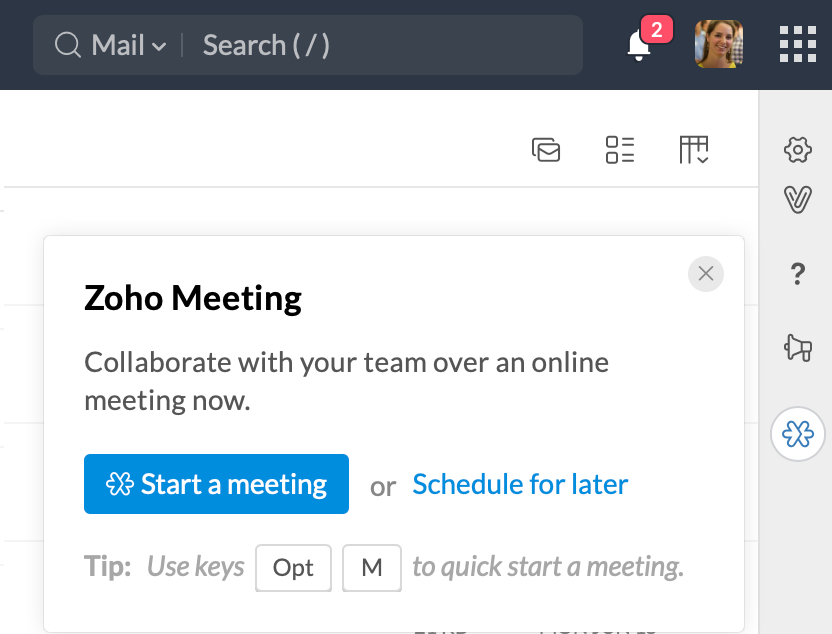Switch to list view layout icon
Image resolution: width=832 pixels, height=634 pixels.
[620, 150]
